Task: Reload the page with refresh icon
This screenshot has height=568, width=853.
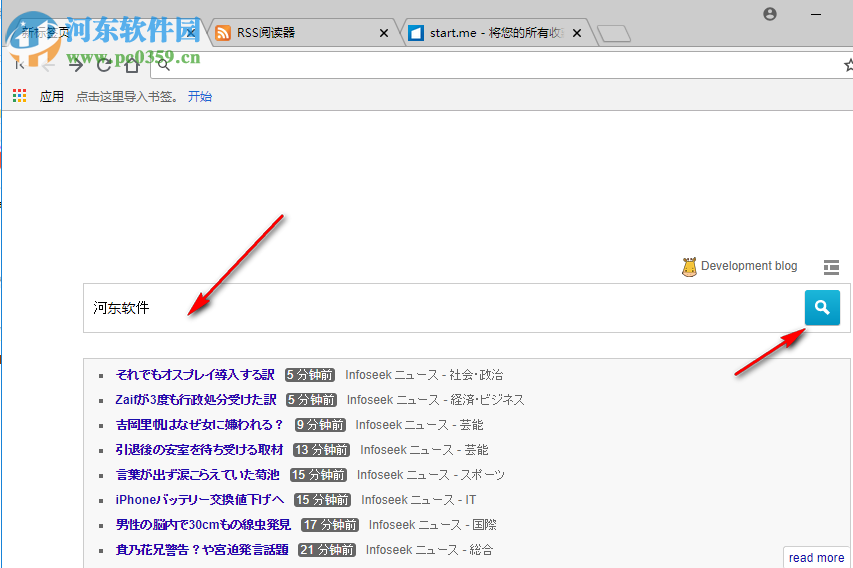Action: (x=104, y=66)
